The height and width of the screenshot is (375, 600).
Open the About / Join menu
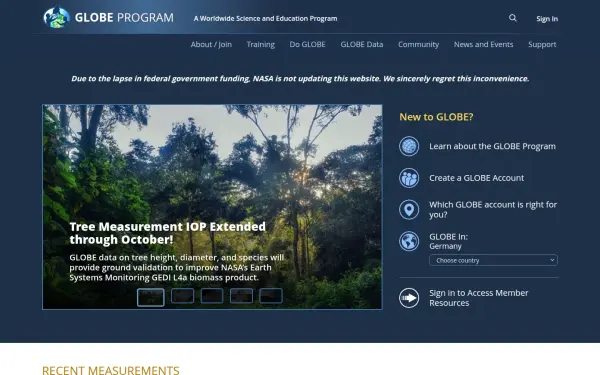211,44
